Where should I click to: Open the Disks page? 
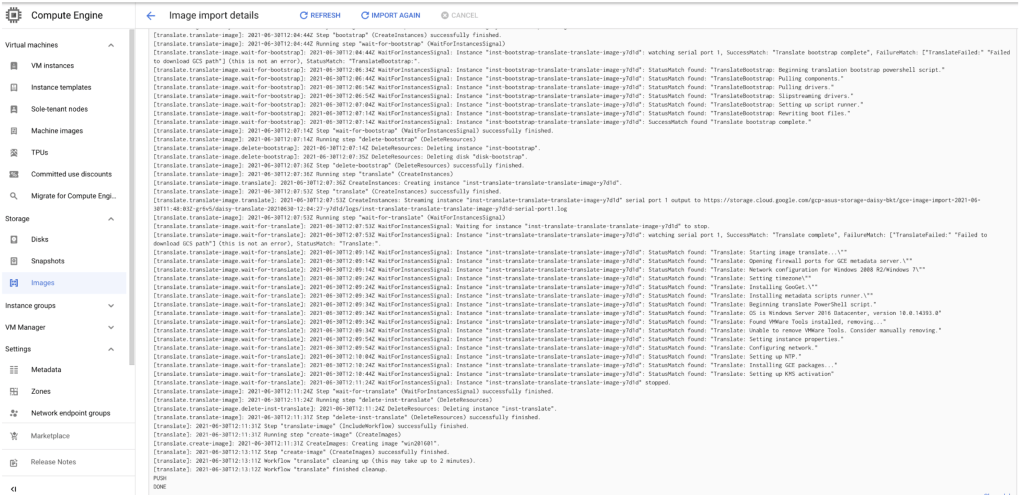point(40,239)
